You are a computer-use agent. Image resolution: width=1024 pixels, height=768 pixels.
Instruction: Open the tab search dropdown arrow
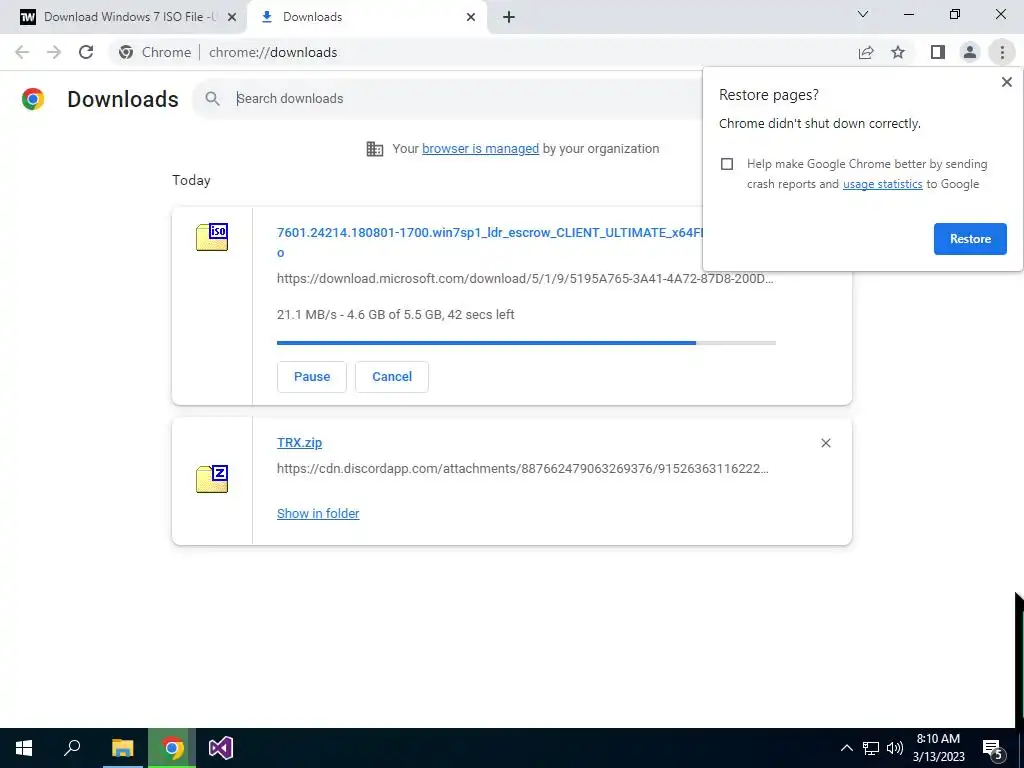pos(863,14)
